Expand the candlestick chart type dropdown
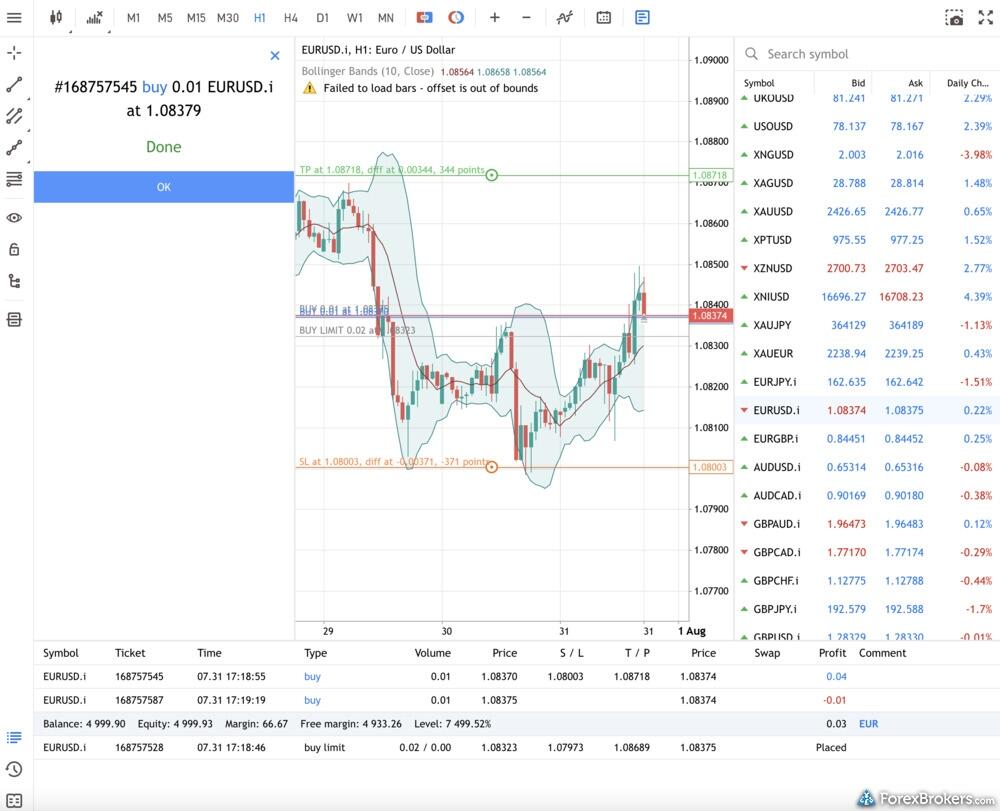The width and height of the screenshot is (1000, 811). 56,18
